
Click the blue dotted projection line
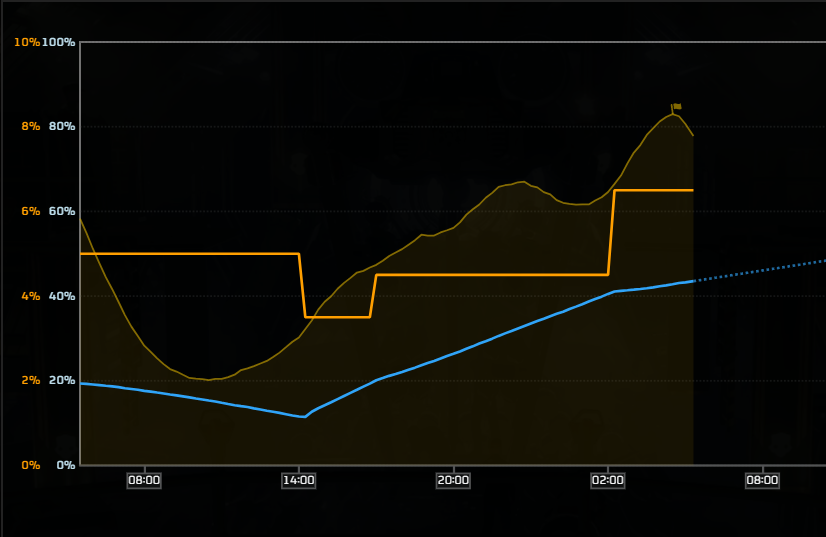click(760, 271)
